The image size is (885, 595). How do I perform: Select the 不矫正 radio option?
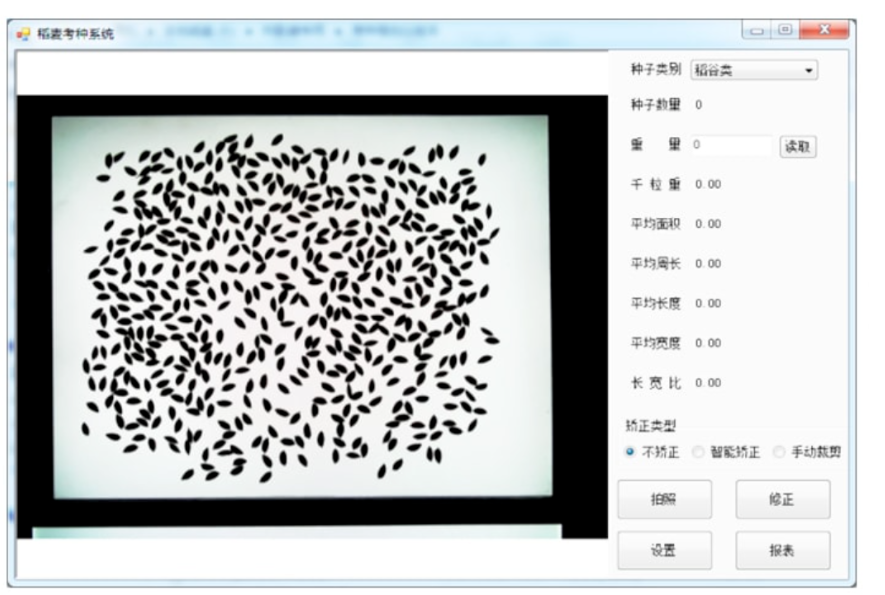pyautogui.click(x=630, y=452)
